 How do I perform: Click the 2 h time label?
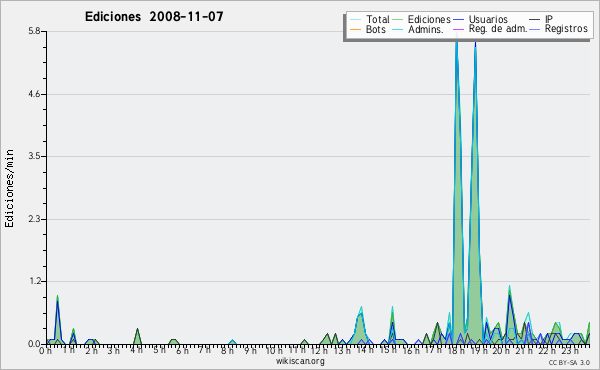click(x=91, y=351)
